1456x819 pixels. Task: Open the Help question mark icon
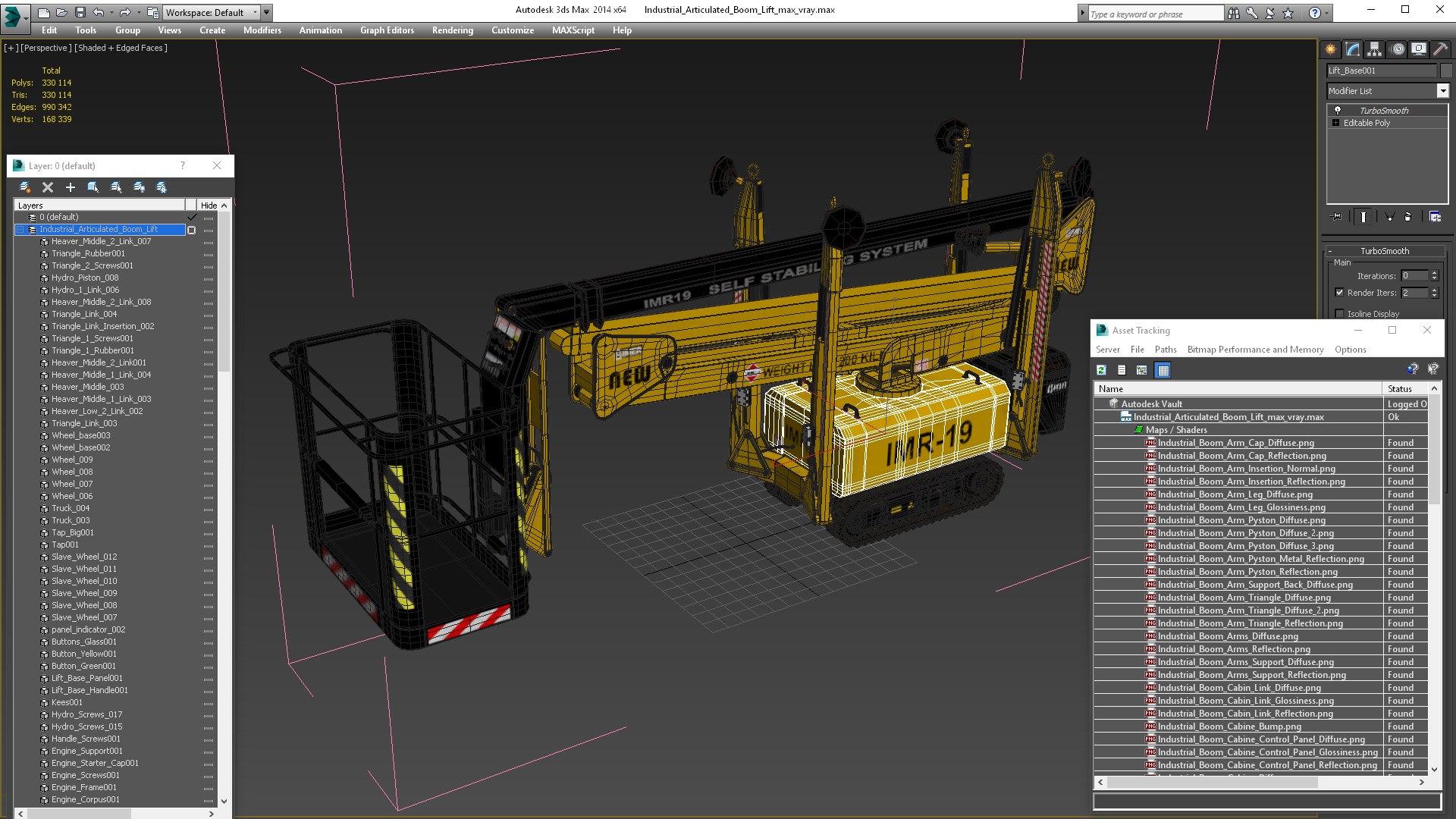[x=1315, y=13]
